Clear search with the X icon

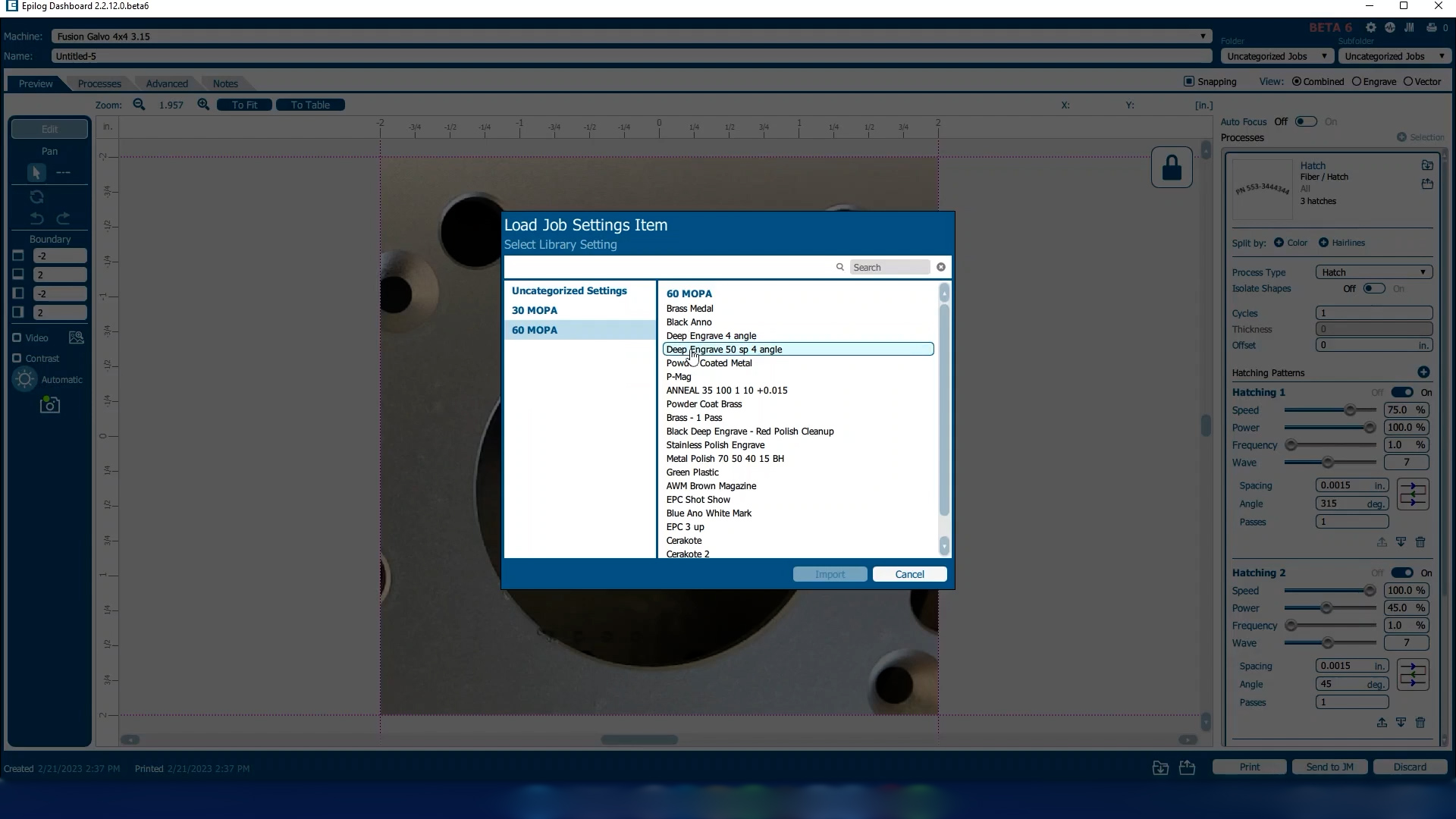(941, 267)
